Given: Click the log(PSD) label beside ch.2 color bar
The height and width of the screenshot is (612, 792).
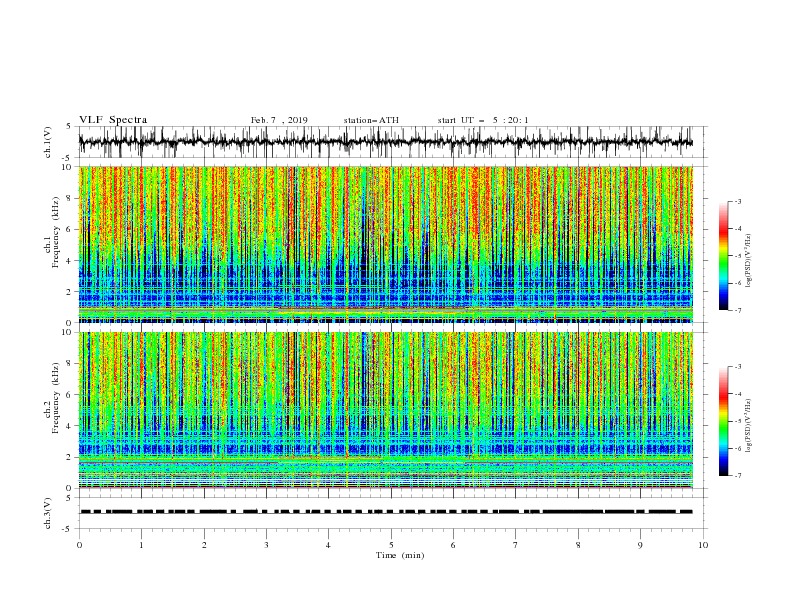Looking at the screenshot, I should [750, 425].
